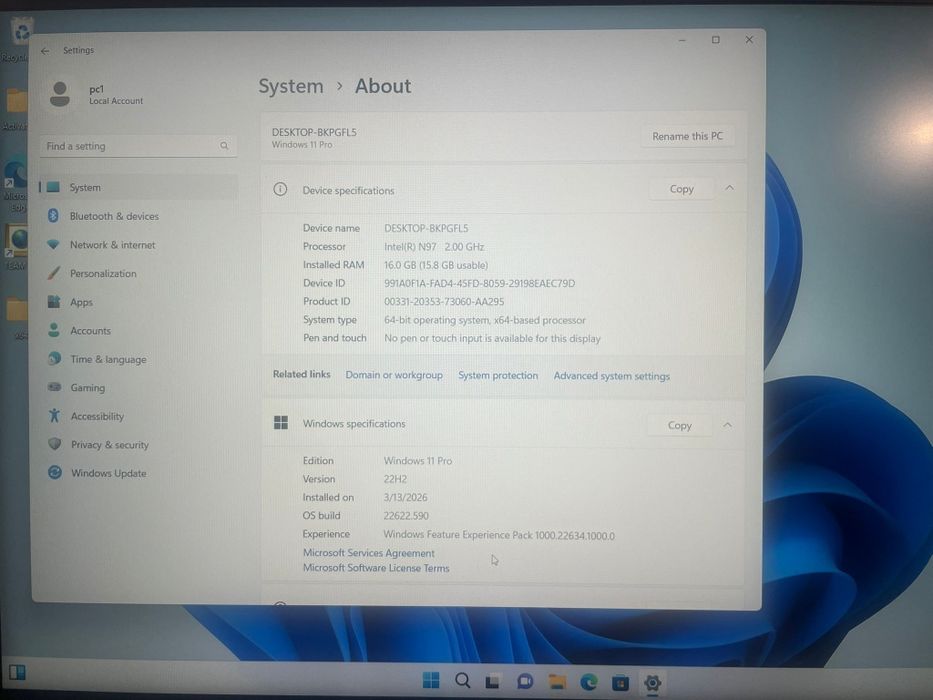This screenshot has width=933, height=700.
Task: Go back using the Settings back arrow
Action: coord(45,51)
